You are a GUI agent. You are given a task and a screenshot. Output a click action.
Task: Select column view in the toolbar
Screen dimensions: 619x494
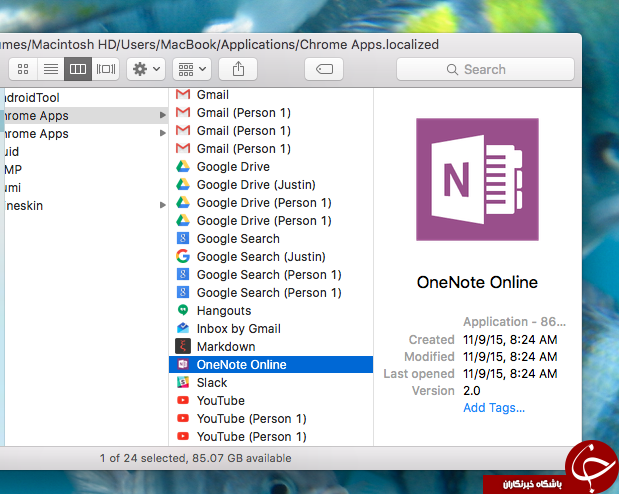(78, 69)
